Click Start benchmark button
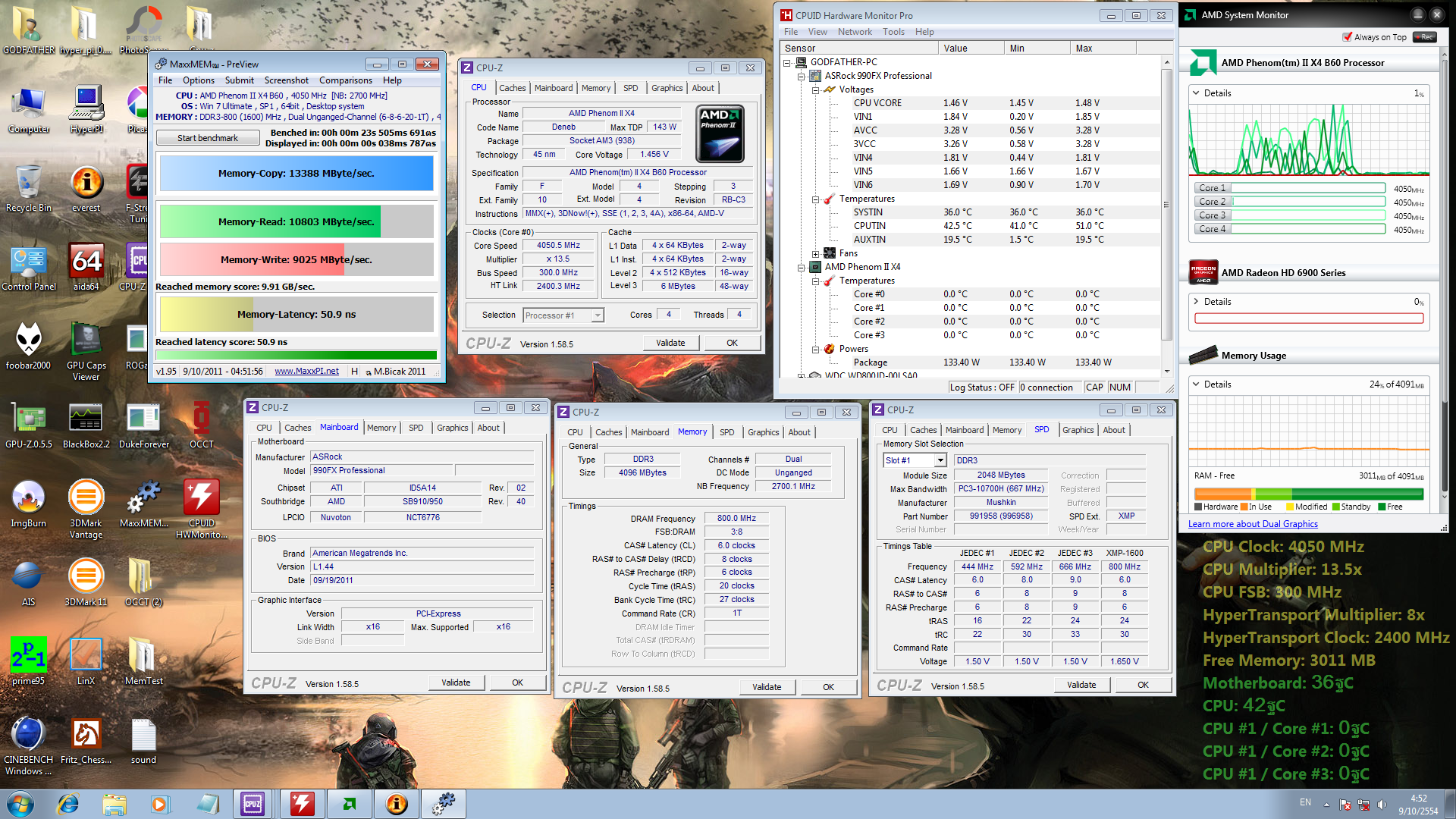1456x819 pixels. (x=207, y=138)
